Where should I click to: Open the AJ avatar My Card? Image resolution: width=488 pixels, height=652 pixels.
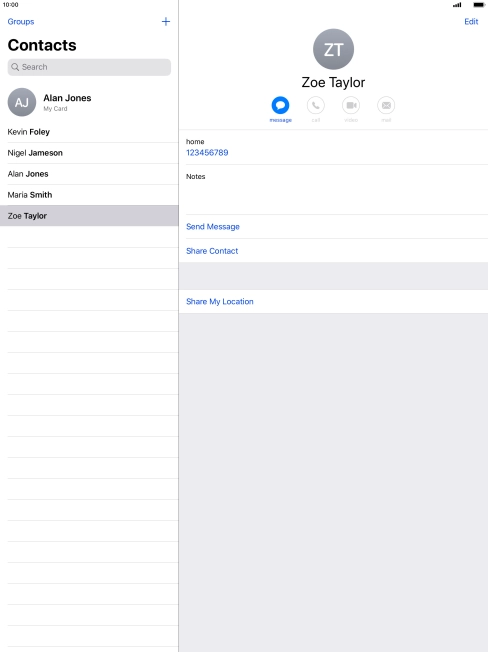pyautogui.click(x=22, y=102)
